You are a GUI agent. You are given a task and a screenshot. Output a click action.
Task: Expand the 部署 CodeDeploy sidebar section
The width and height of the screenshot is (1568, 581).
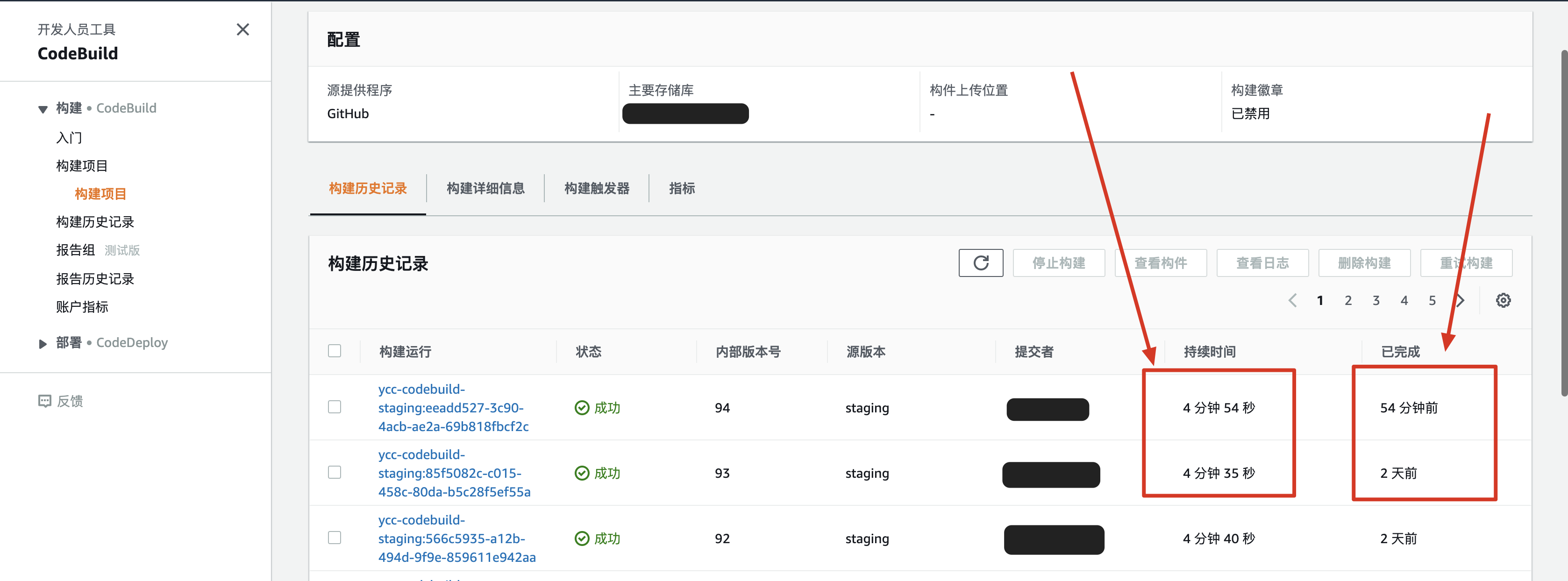click(x=43, y=344)
